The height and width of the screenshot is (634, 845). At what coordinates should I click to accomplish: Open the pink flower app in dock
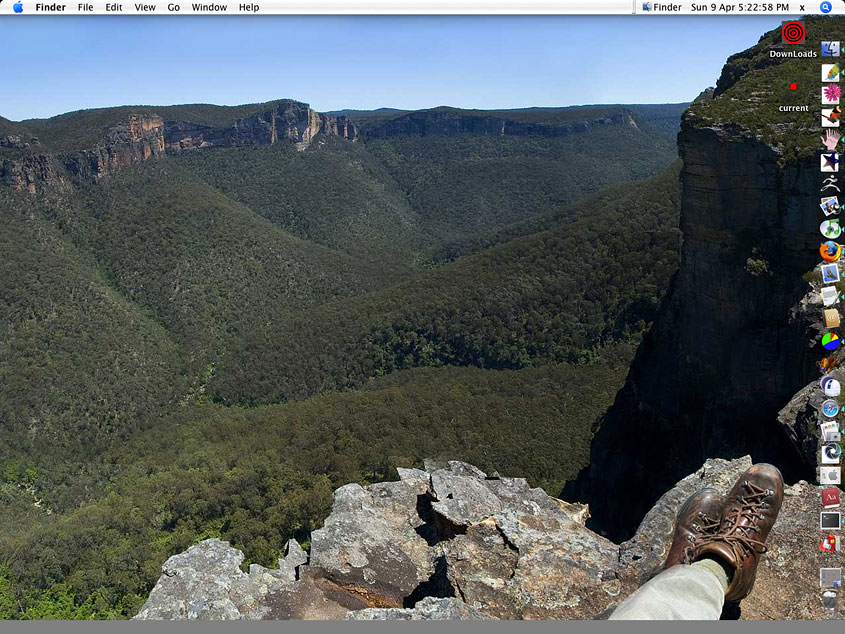tap(830, 94)
